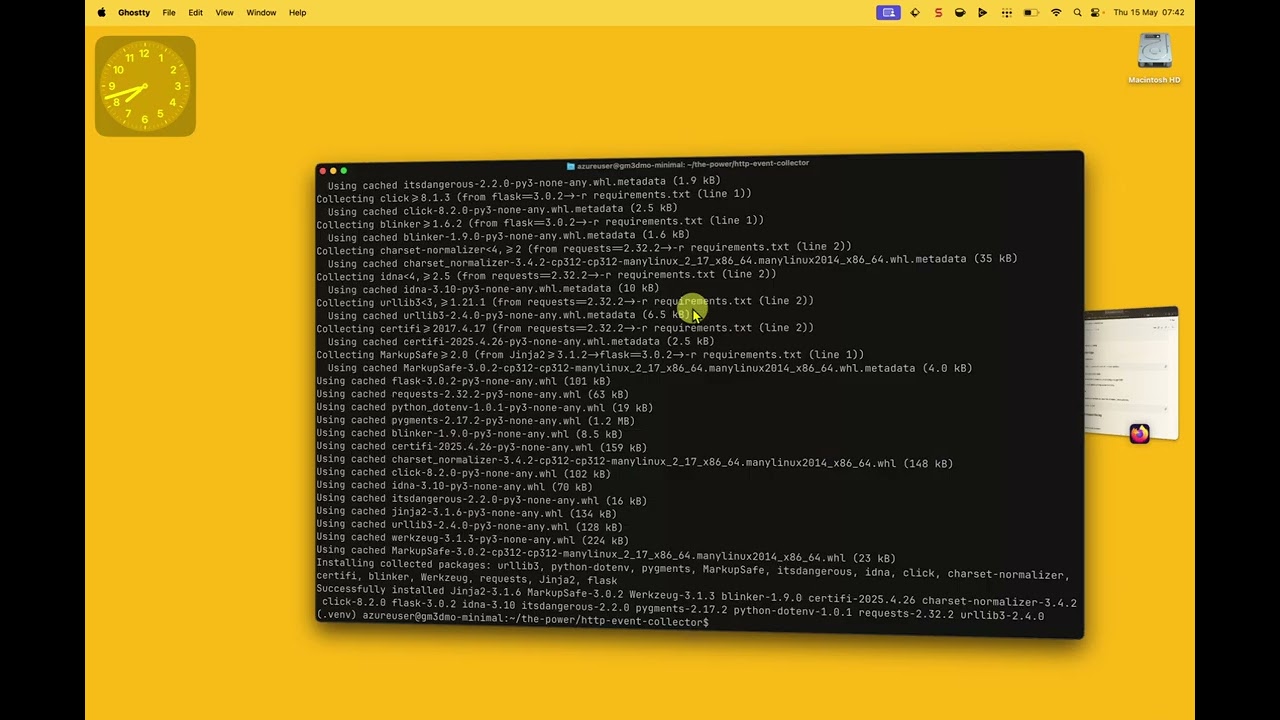1280x720 pixels.
Task: Open the Wi-Fi menu
Action: 1056,12
